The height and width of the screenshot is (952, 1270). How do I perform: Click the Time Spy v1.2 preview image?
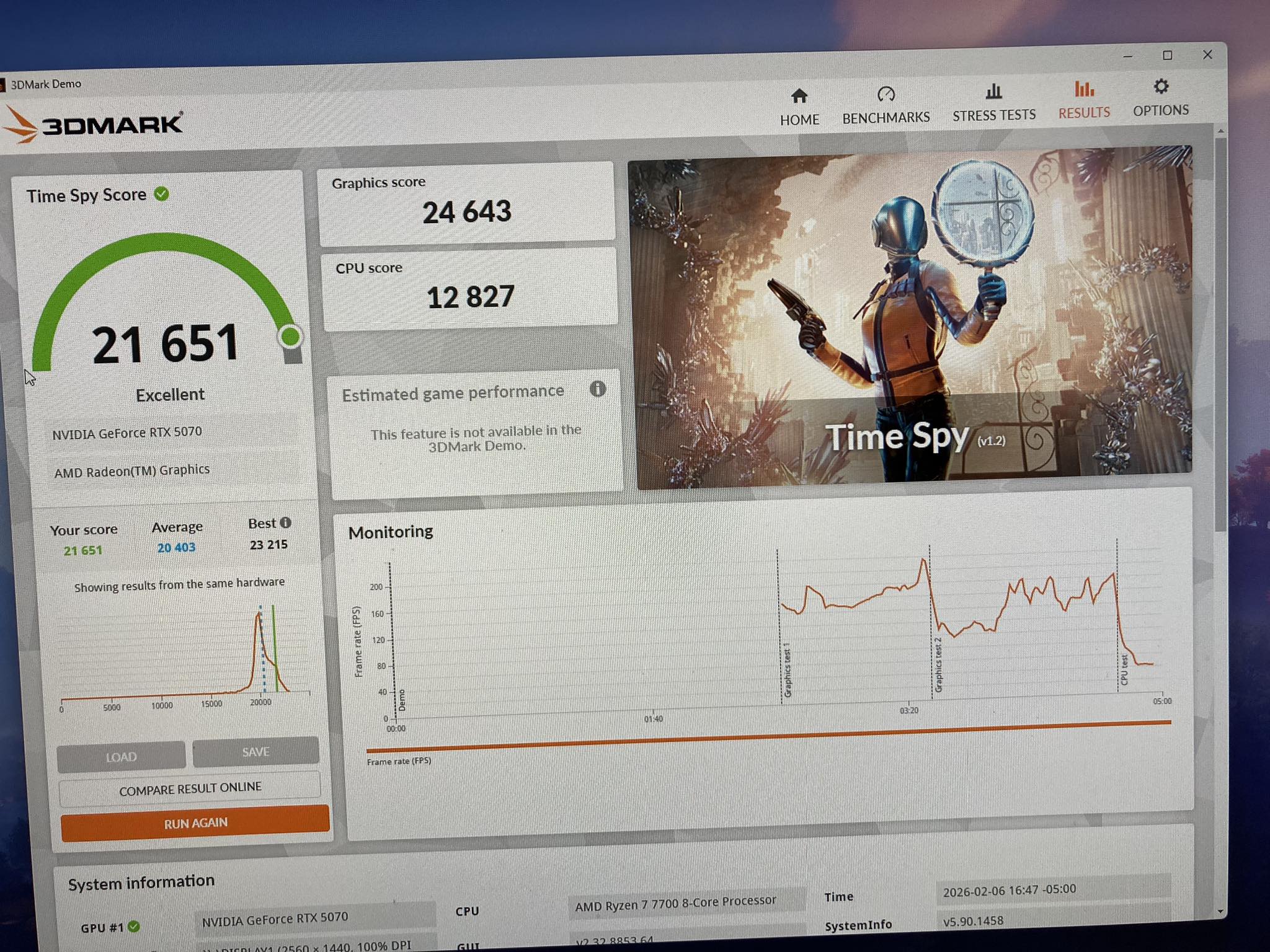(x=912, y=316)
